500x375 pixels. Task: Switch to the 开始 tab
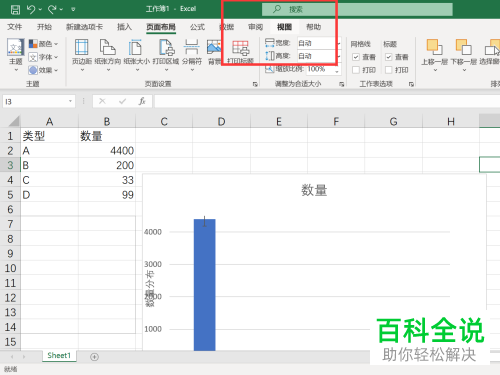point(44,27)
